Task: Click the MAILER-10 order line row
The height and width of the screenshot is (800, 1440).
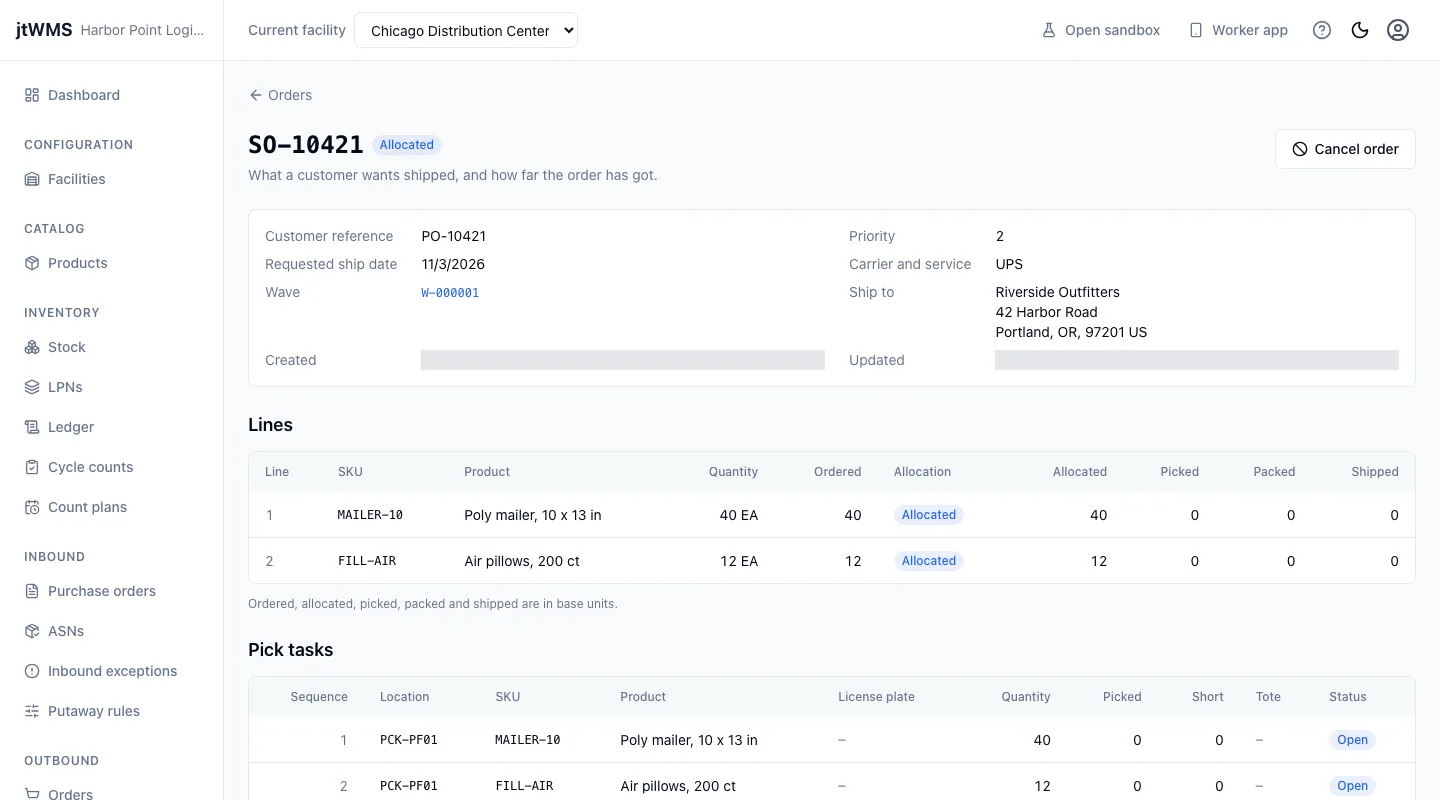Action: (832, 515)
